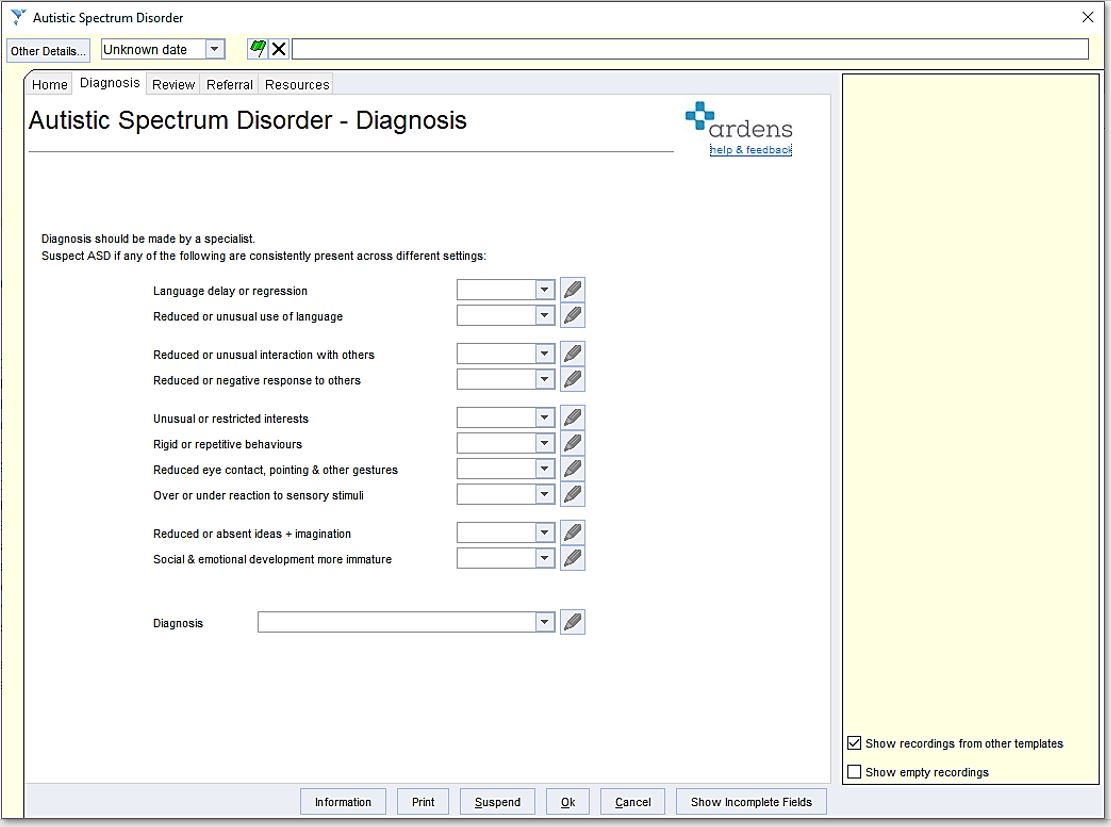Close the Autistic Spectrum Disorder window

tap(1088, 17)
